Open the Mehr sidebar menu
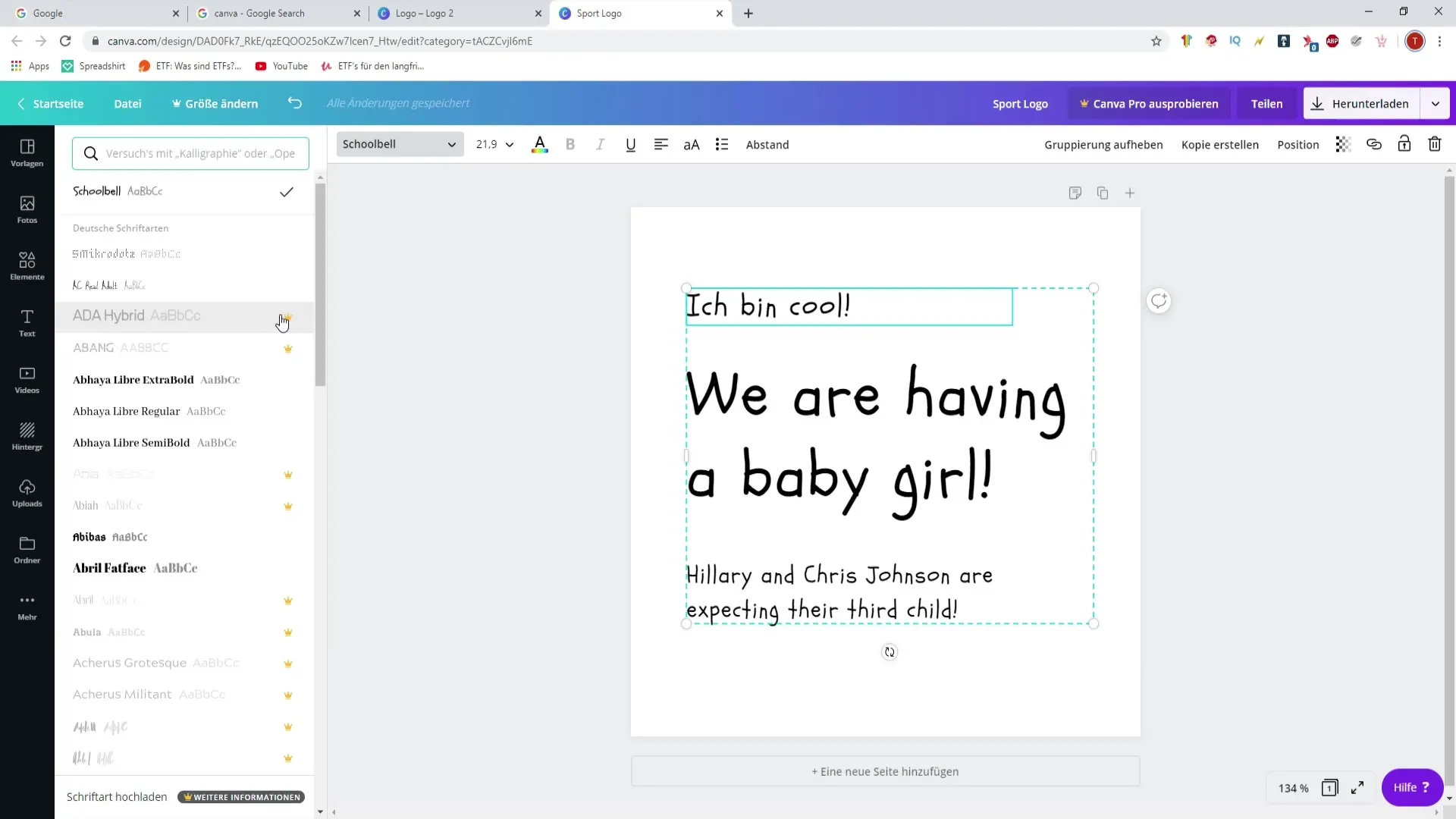 pos(27,607)
